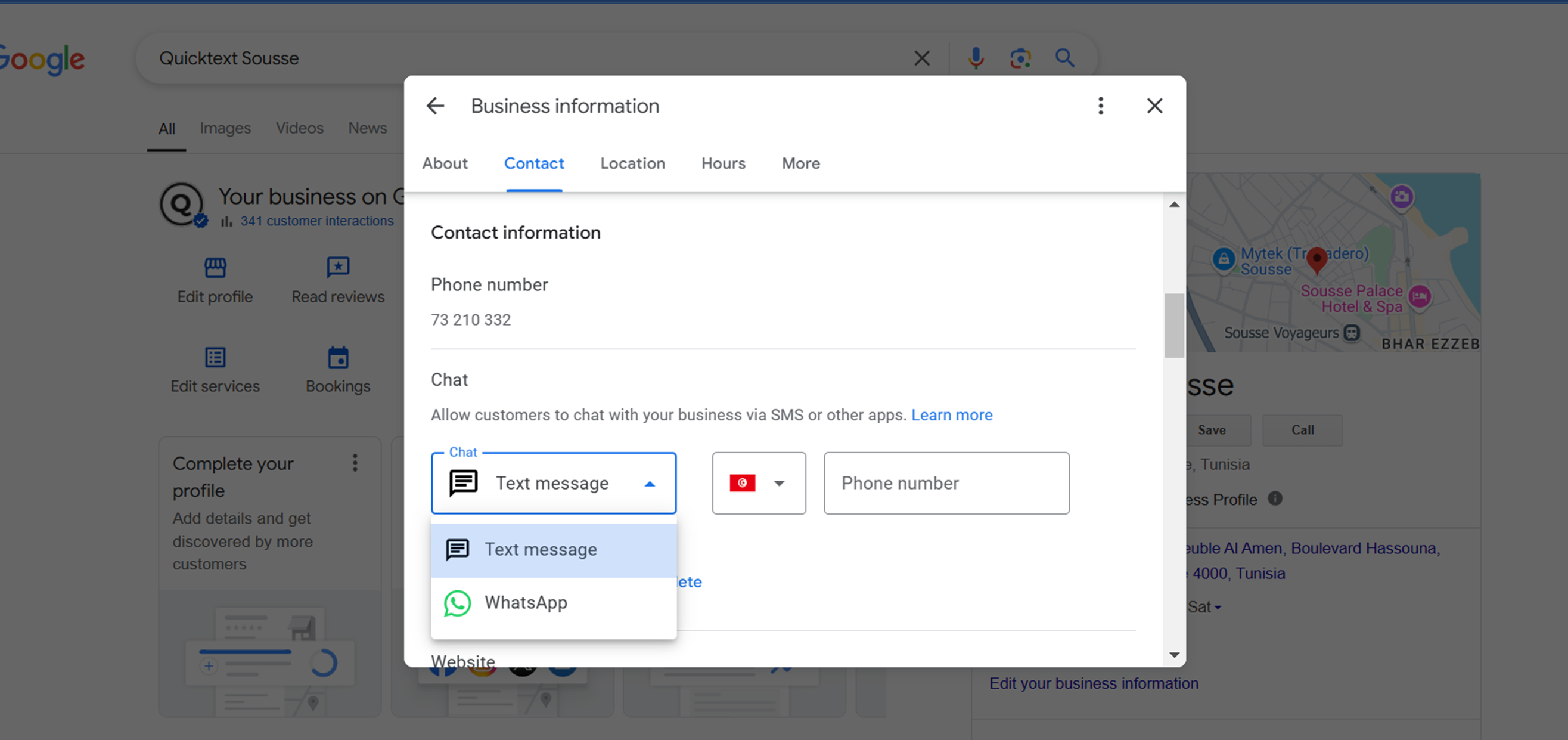Click the Complete your profile card

tap(270, 575)
